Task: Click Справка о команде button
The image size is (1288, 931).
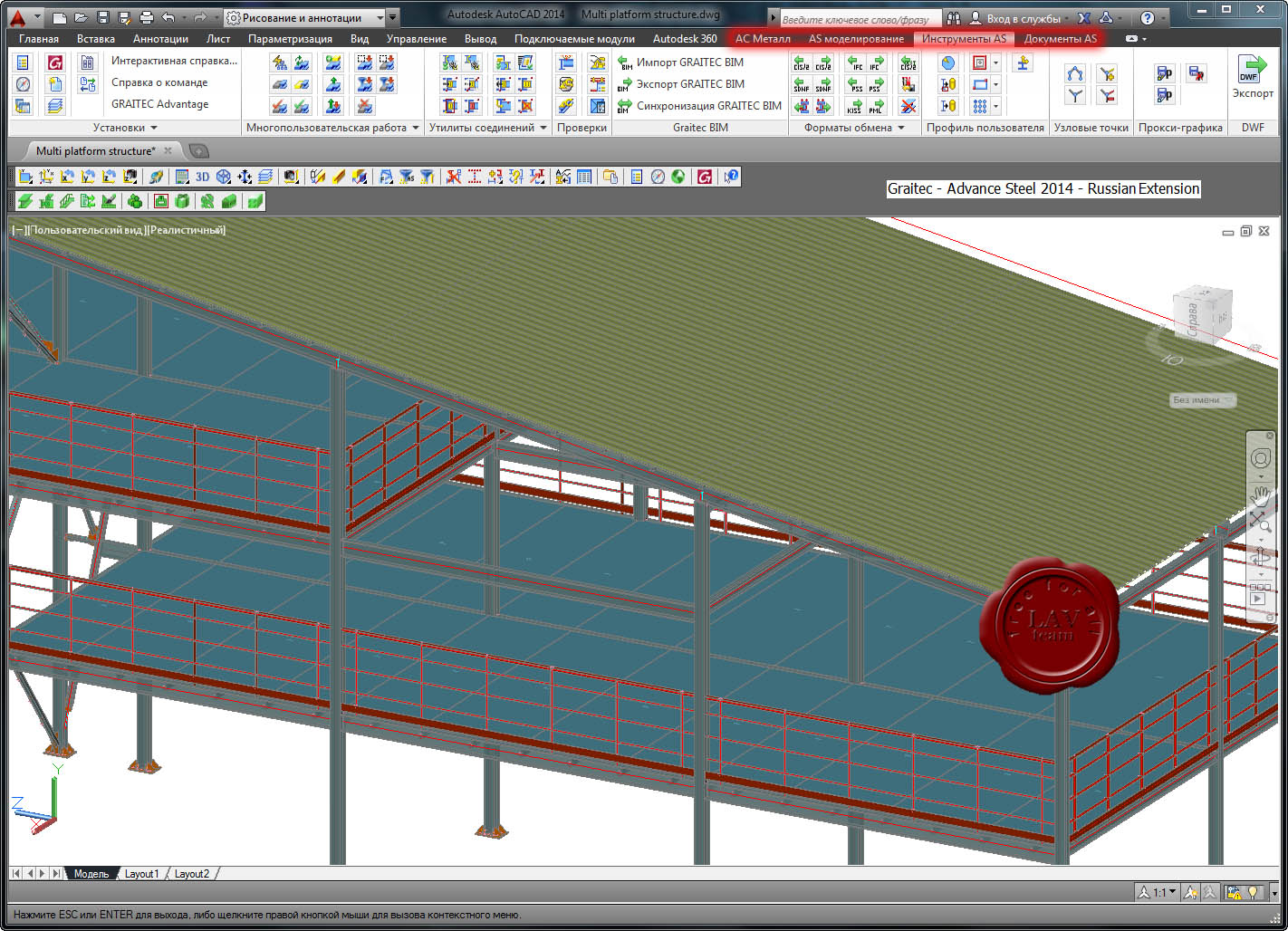Action: tap(159, 82)
